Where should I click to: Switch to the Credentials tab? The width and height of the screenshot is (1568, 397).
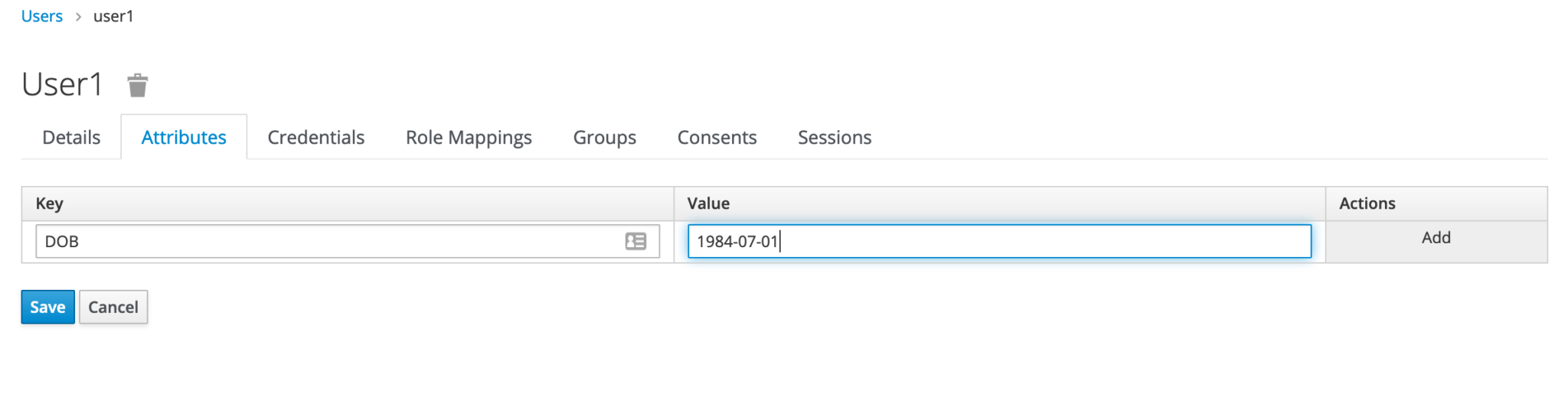click(315, 138)
